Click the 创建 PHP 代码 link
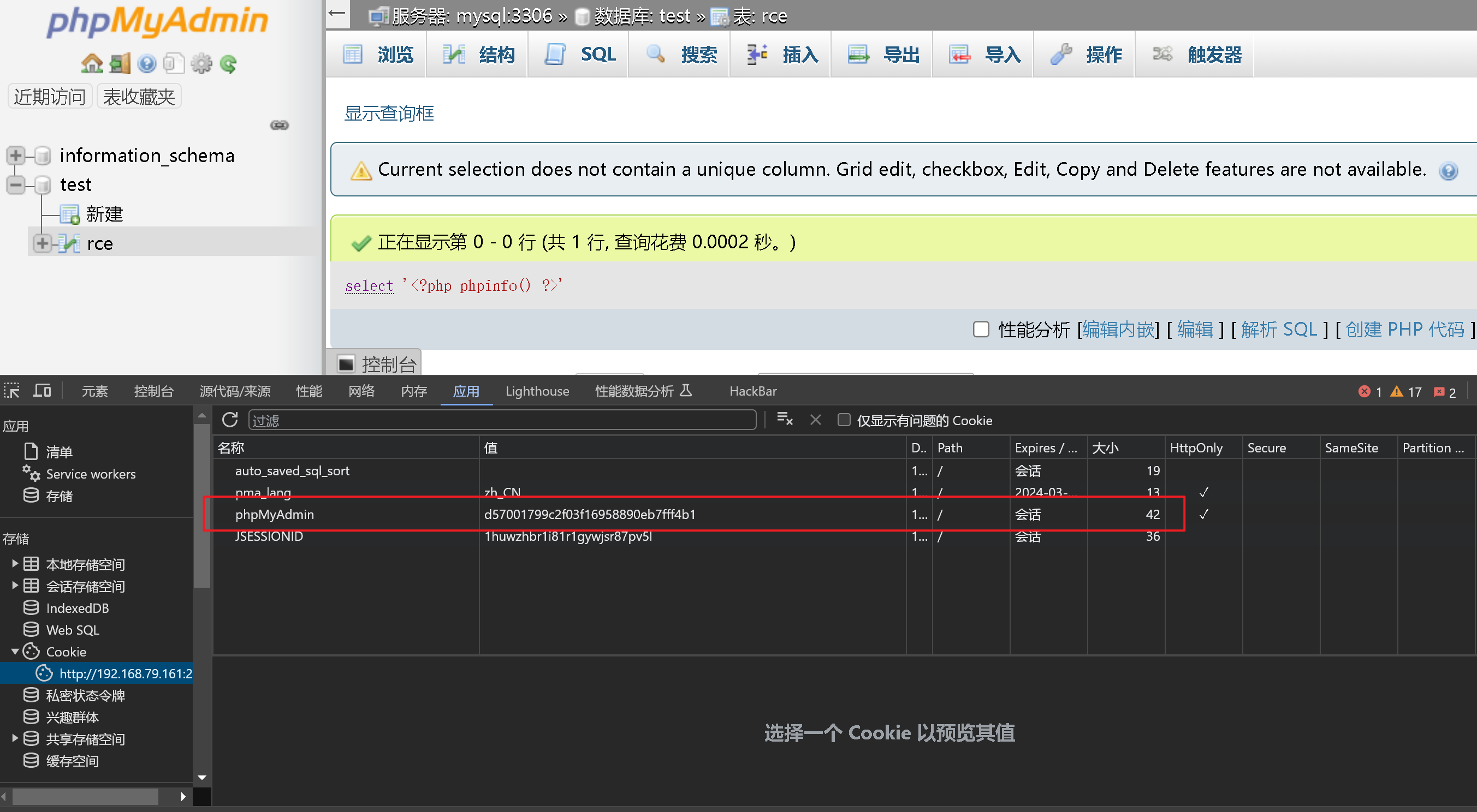 click(1404, 330)
